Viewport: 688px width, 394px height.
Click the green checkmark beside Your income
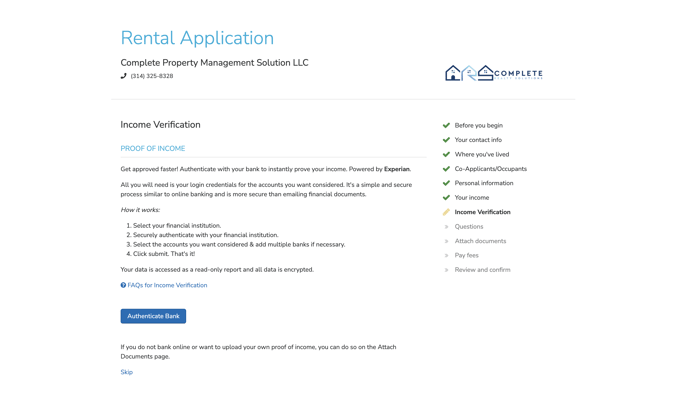tap(446, 197)
